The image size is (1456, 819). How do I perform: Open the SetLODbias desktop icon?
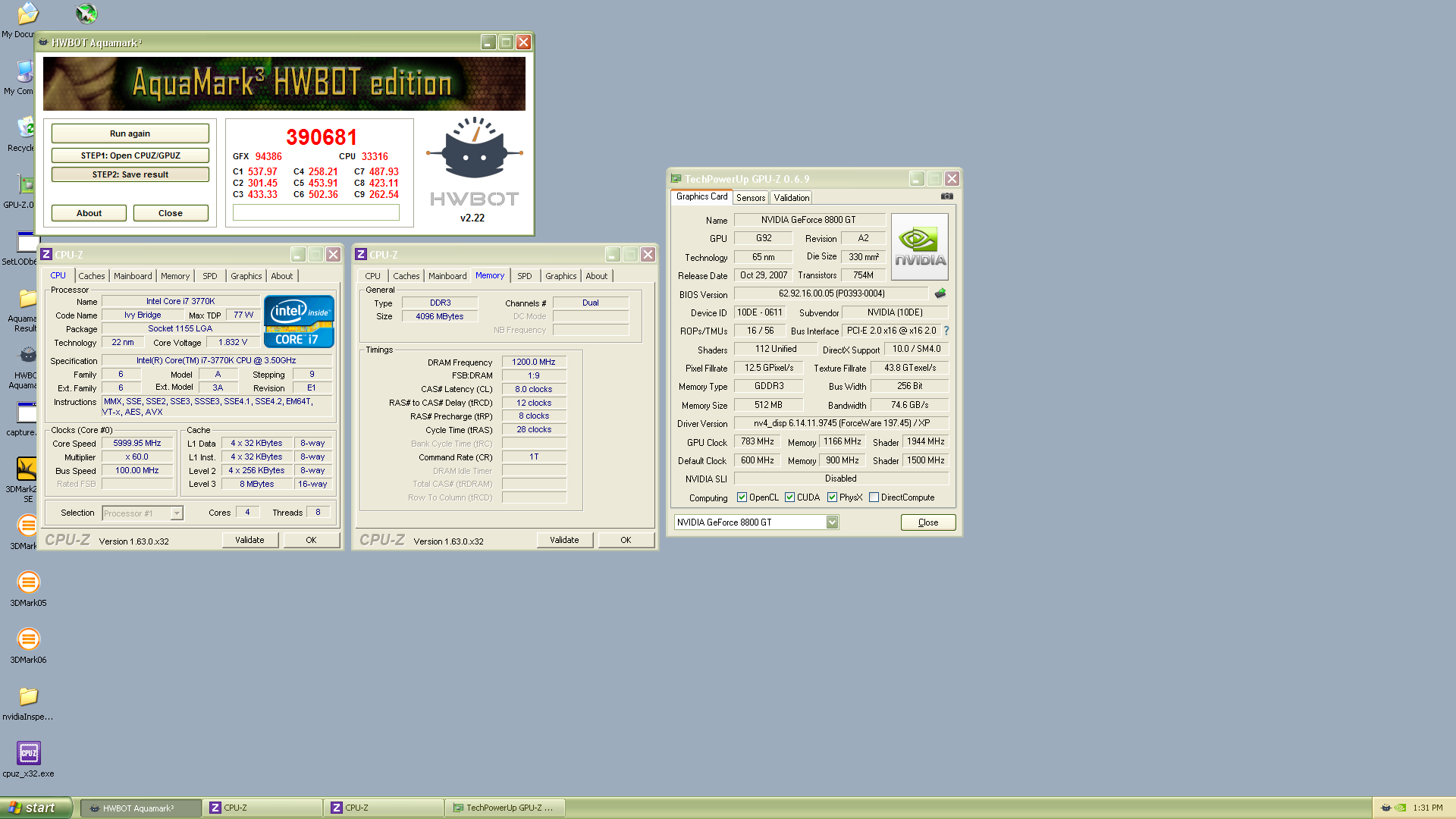point(27,243)
